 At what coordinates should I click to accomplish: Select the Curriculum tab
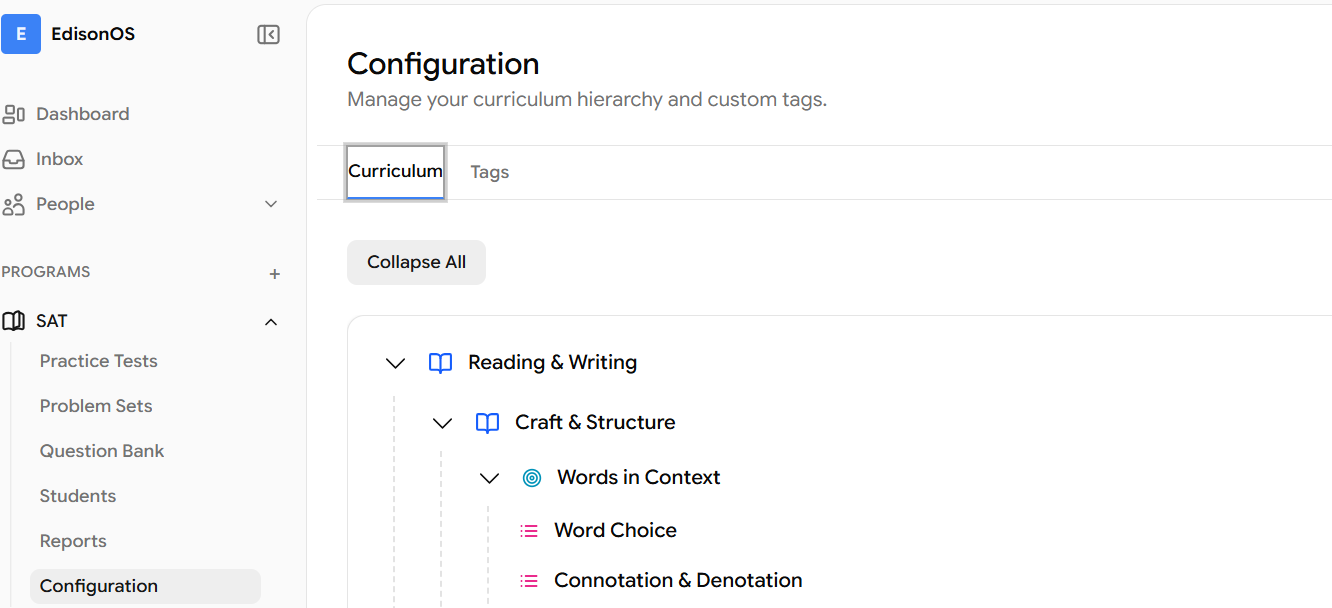(395, 172)
